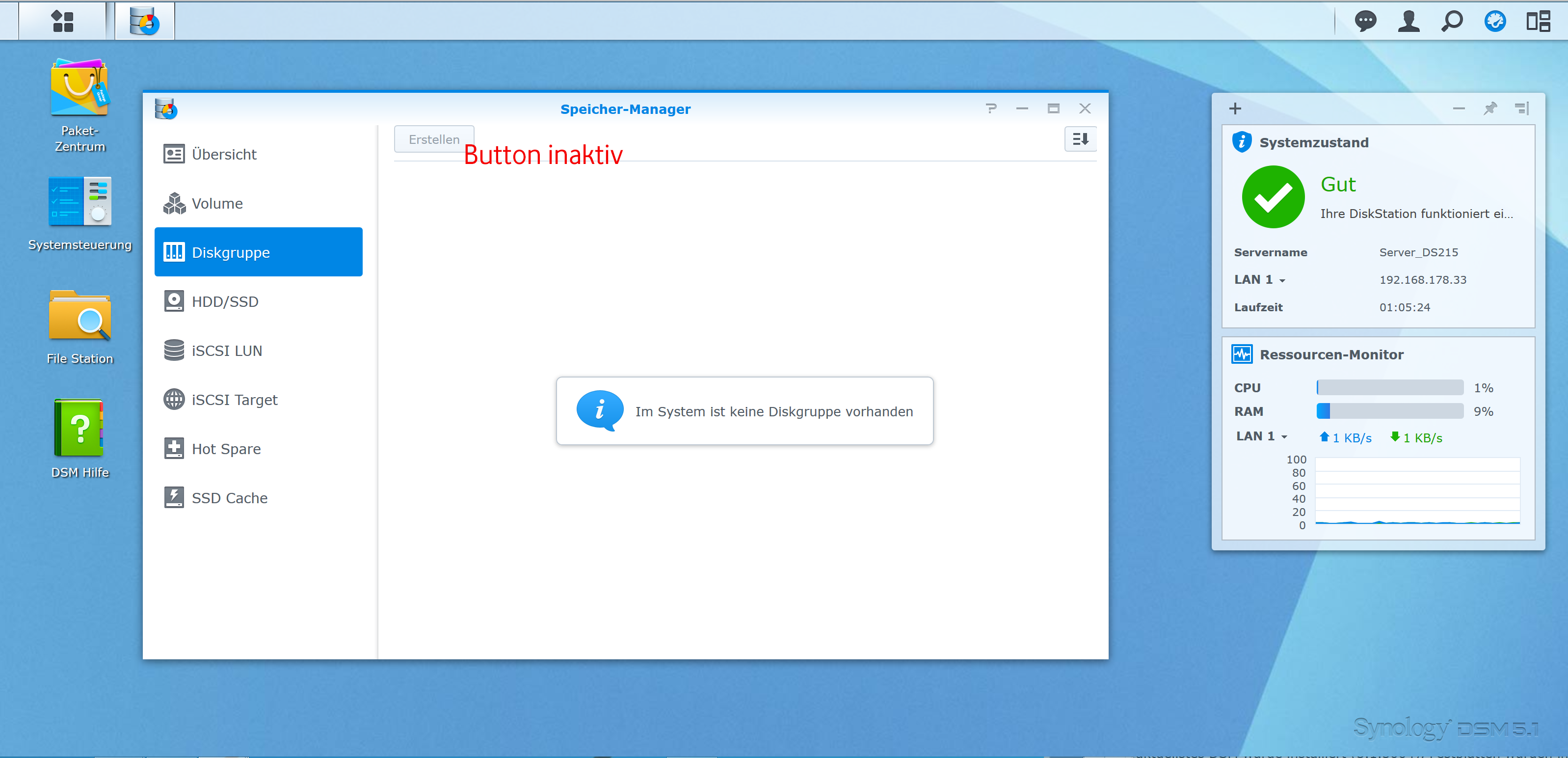
Task: Click the Erstellen button
Action: point(433,139)
